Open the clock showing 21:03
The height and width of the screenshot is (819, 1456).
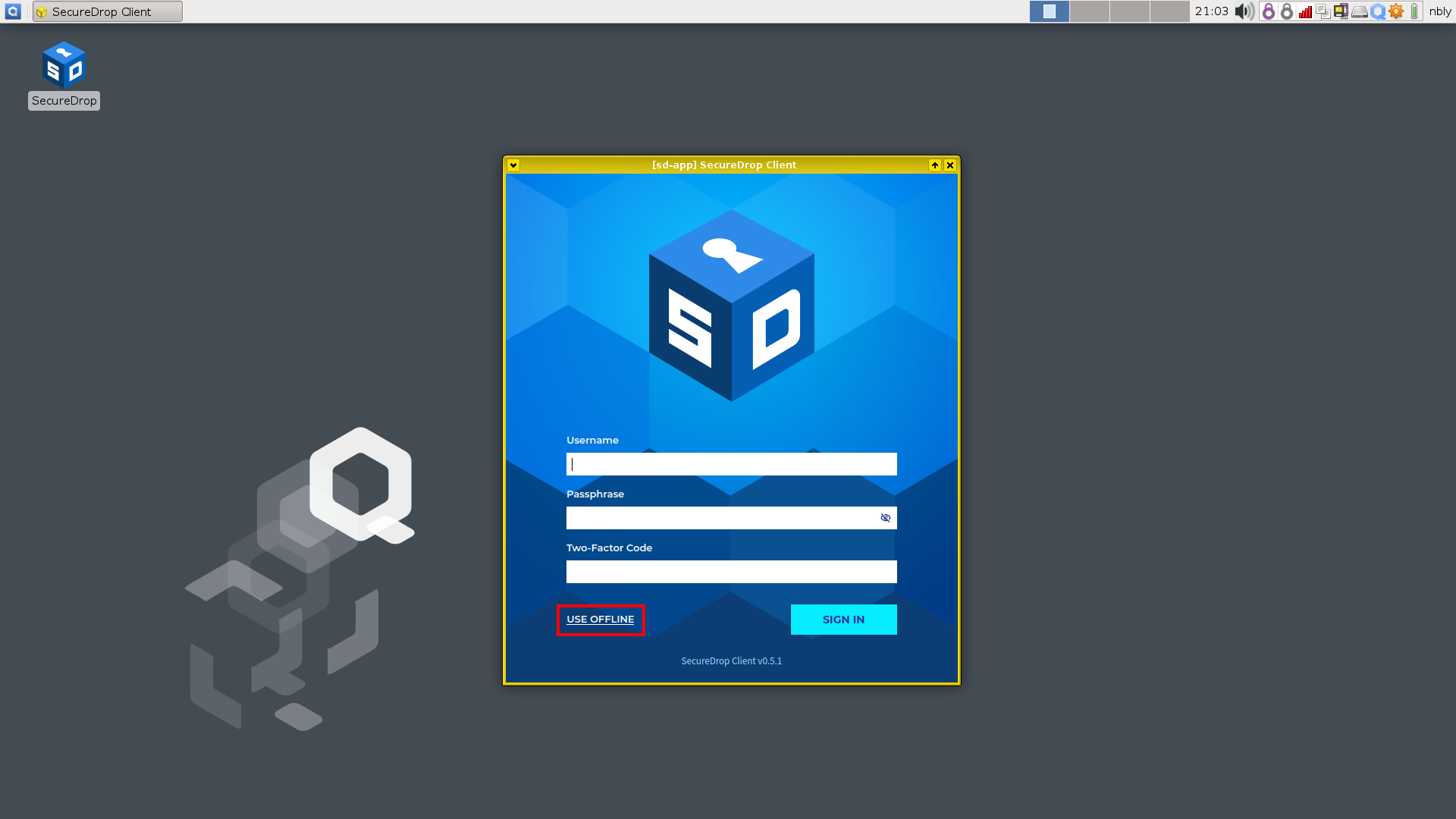pyautogui.click(x=1211, y=11)
